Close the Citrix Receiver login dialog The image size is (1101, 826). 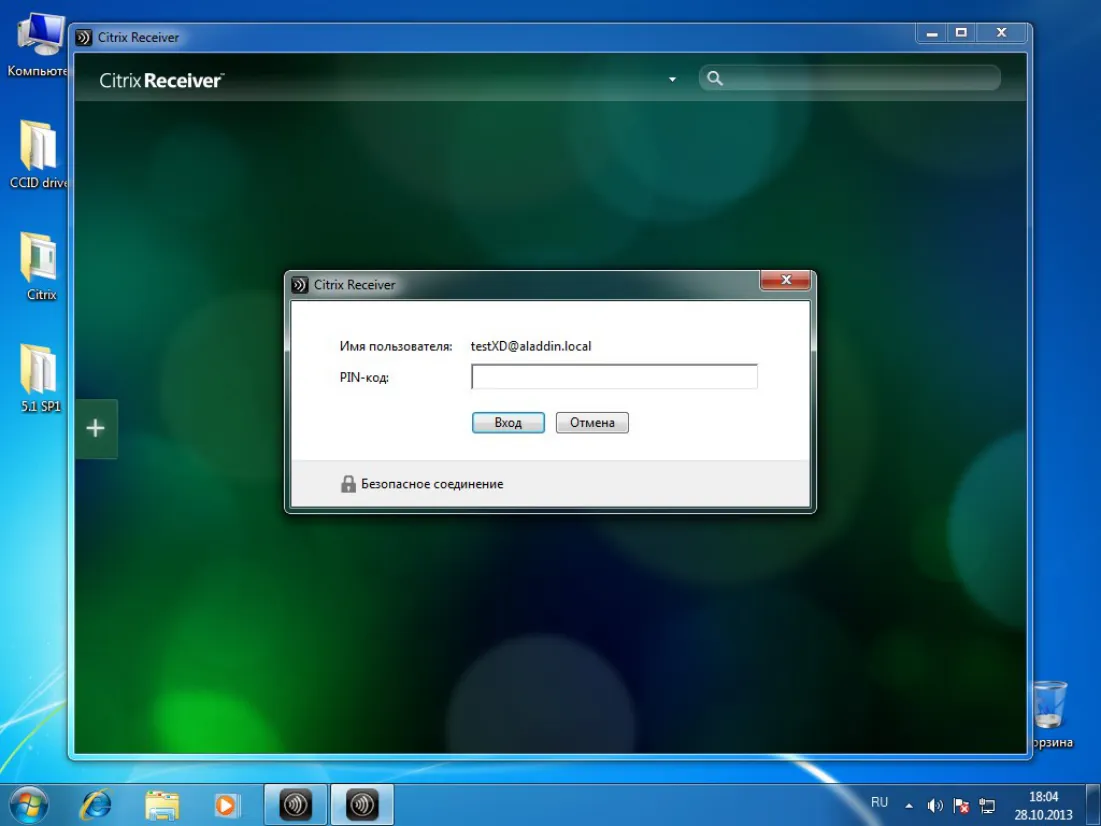point(785,280)
